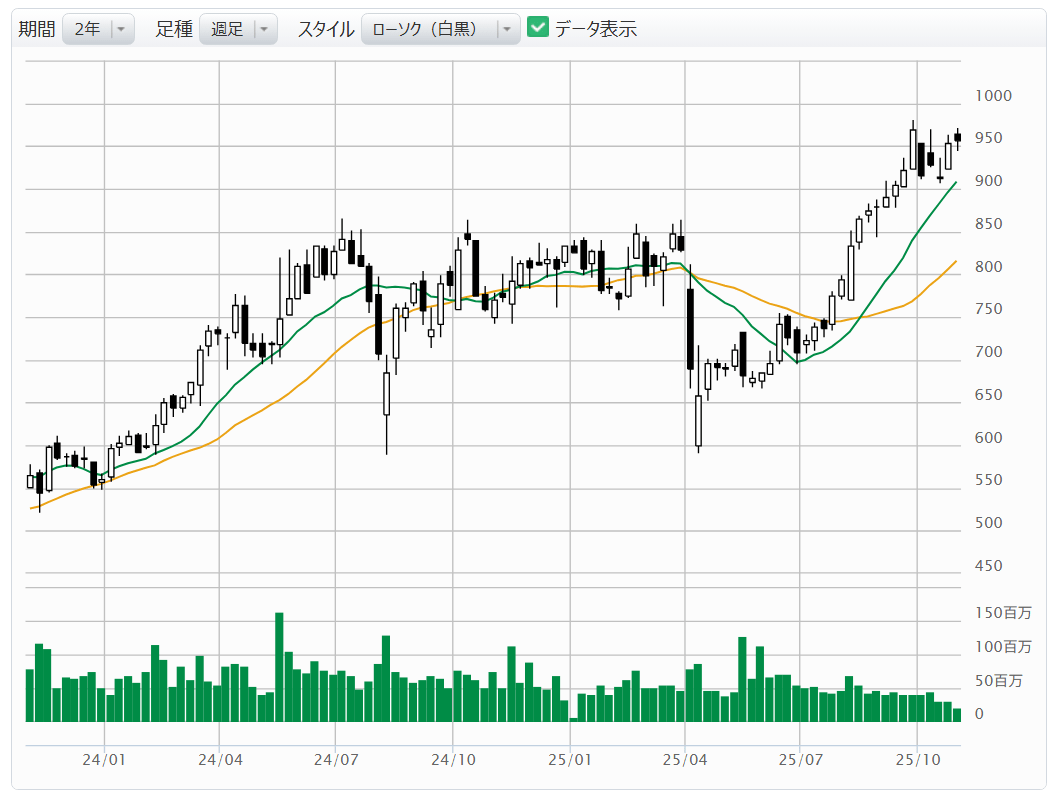Click the 1000 price label on the y-axis
Image resolution: width=1057 pixels, height=795 pixels.
point(993,96)
